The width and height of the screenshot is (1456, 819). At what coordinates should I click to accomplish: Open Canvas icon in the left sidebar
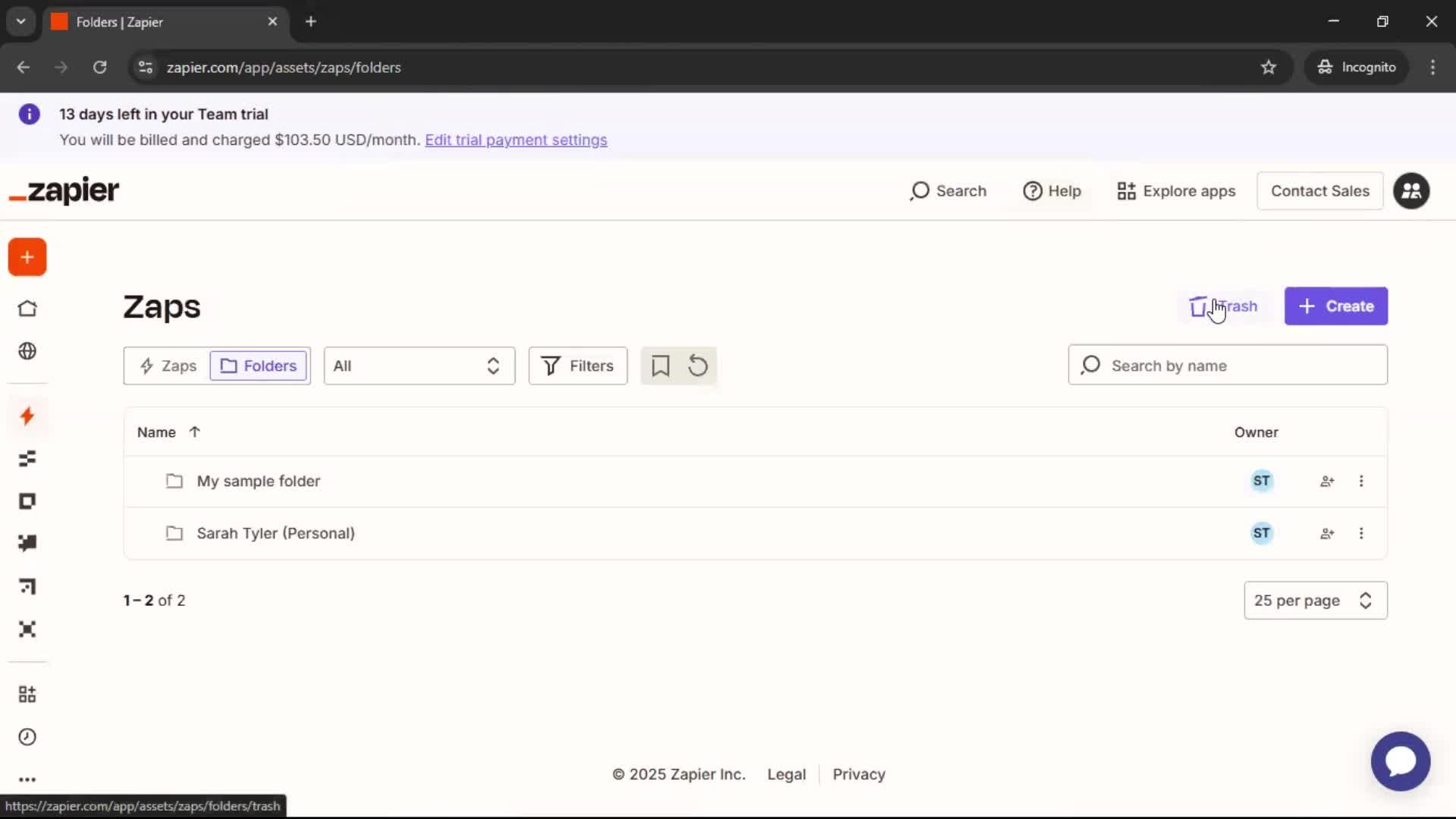(x=27, y=586)
